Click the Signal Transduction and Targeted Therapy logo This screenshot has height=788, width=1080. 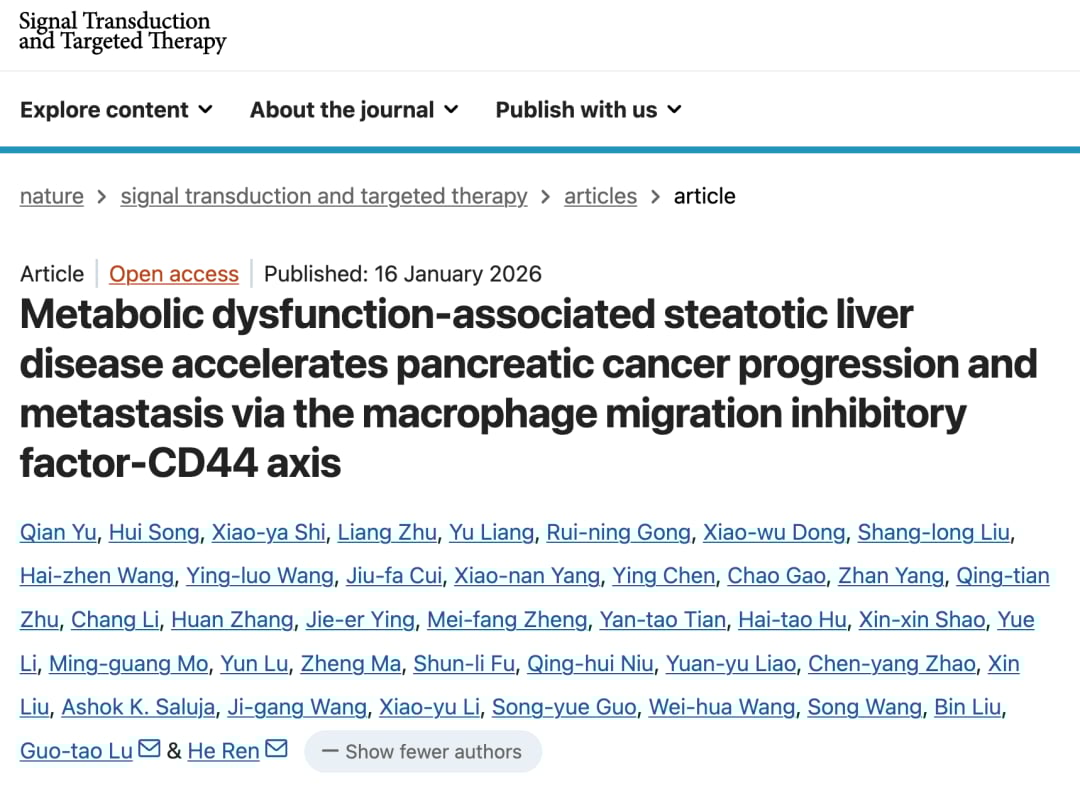coord(122,31)
